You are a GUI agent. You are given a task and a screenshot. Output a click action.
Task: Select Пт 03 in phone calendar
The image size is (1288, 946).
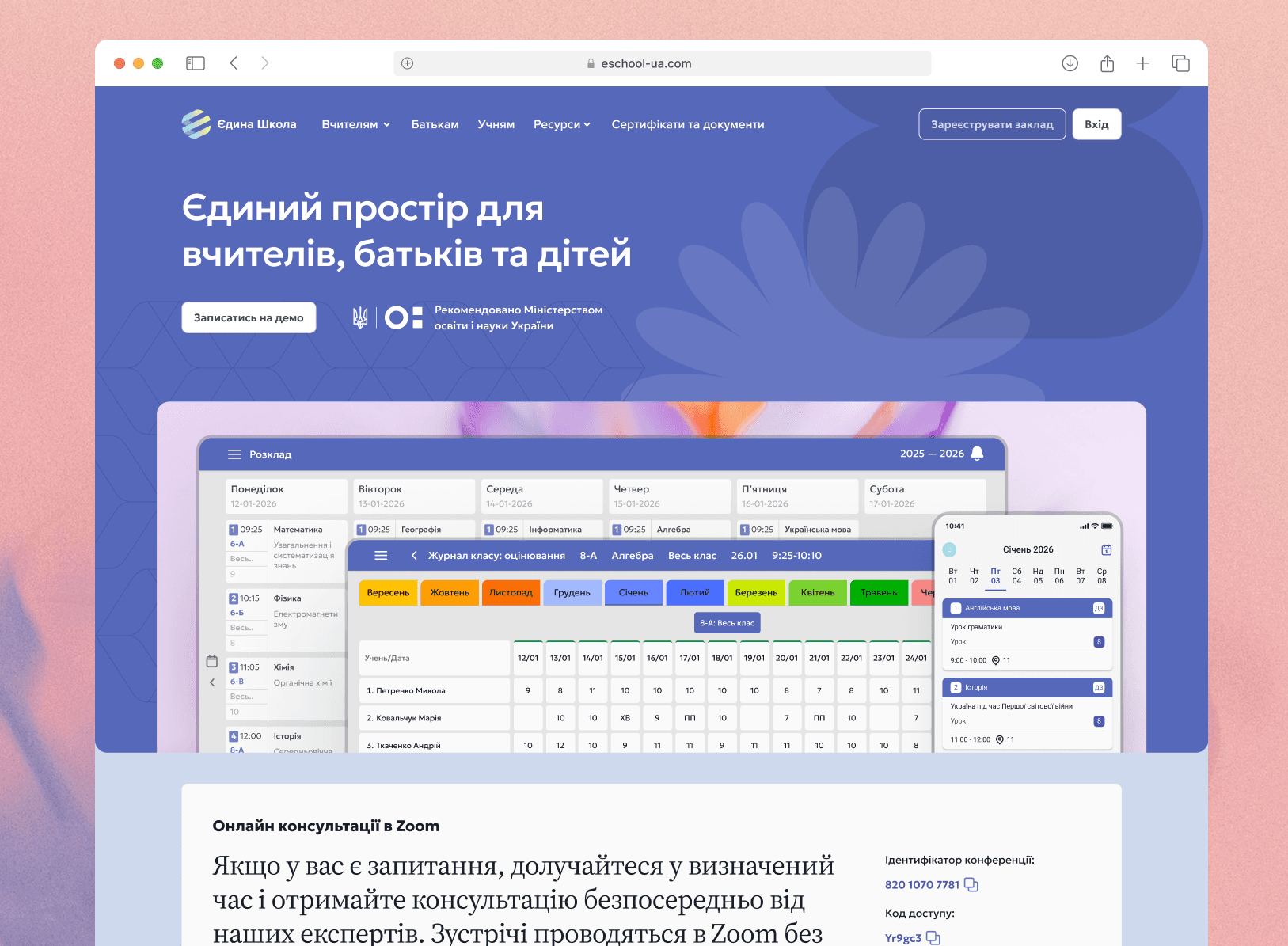pos(995,576)
